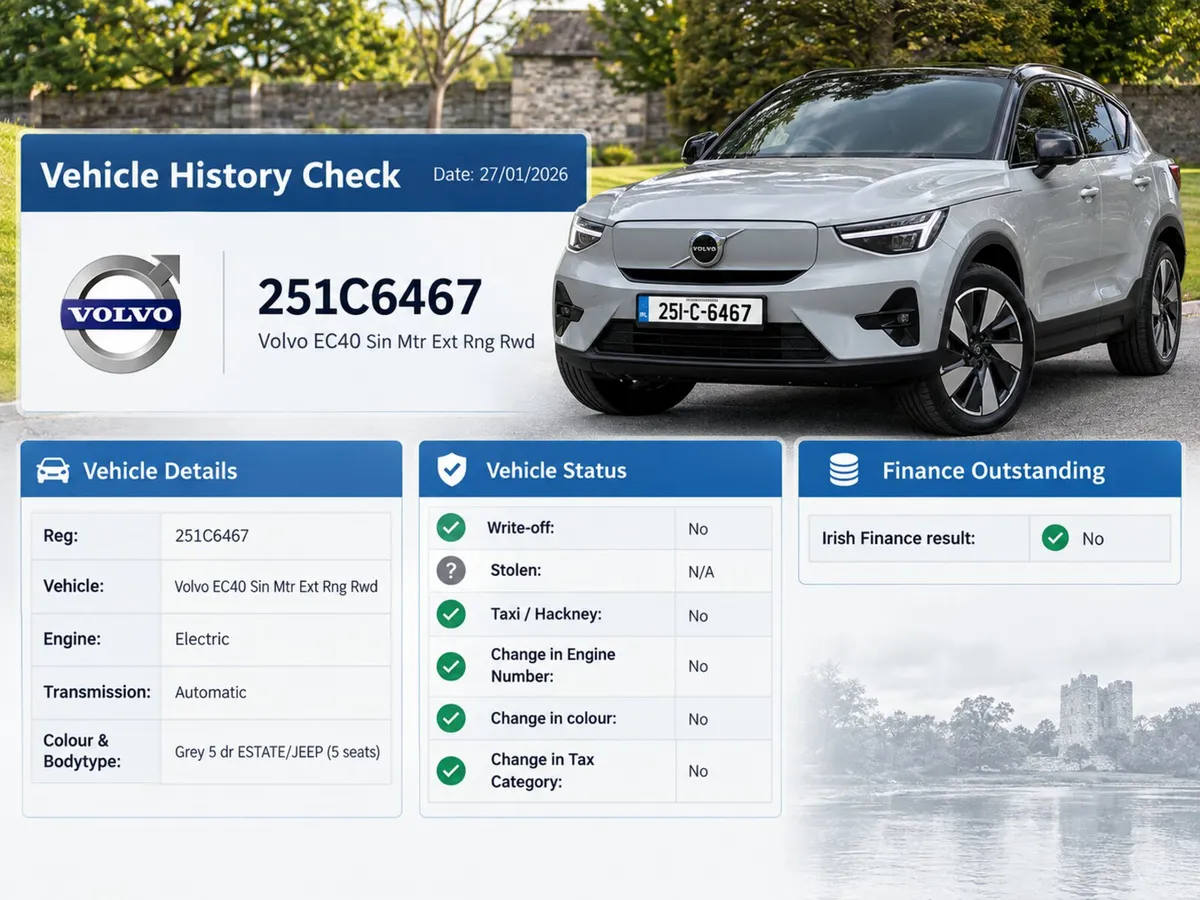
Task: Click the No value for Change in colour
Action: click(x=698, y=720)
